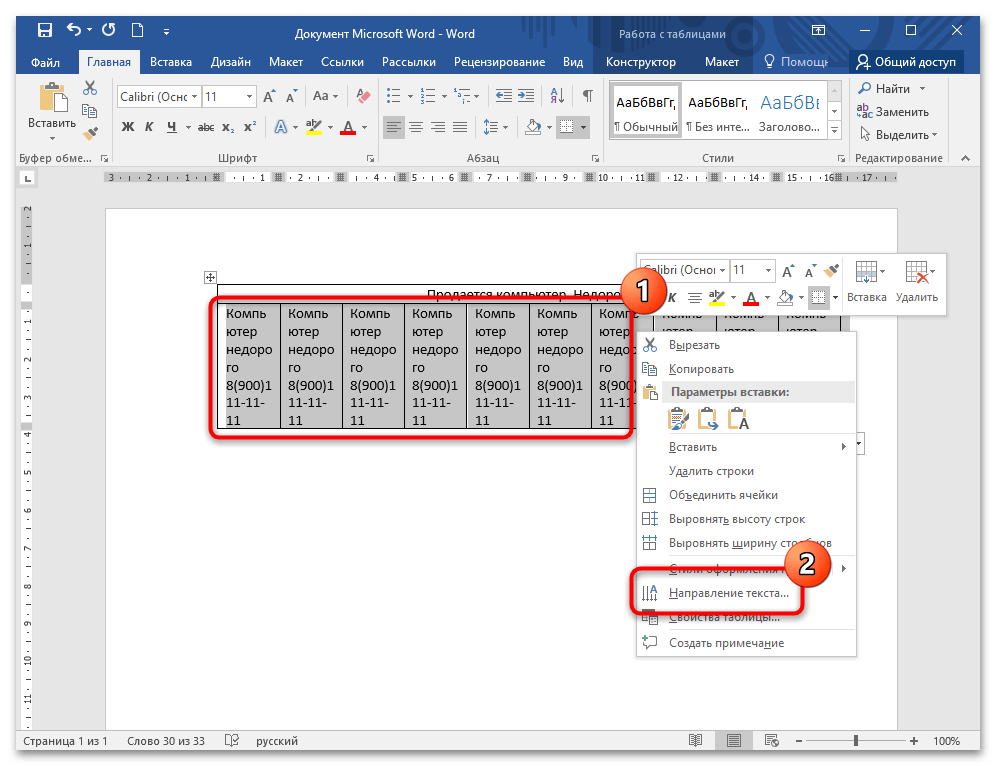Viewport: 996px width, 766px height.
Task: Switch to the Рецензирование tab
Action: [499, 62]
